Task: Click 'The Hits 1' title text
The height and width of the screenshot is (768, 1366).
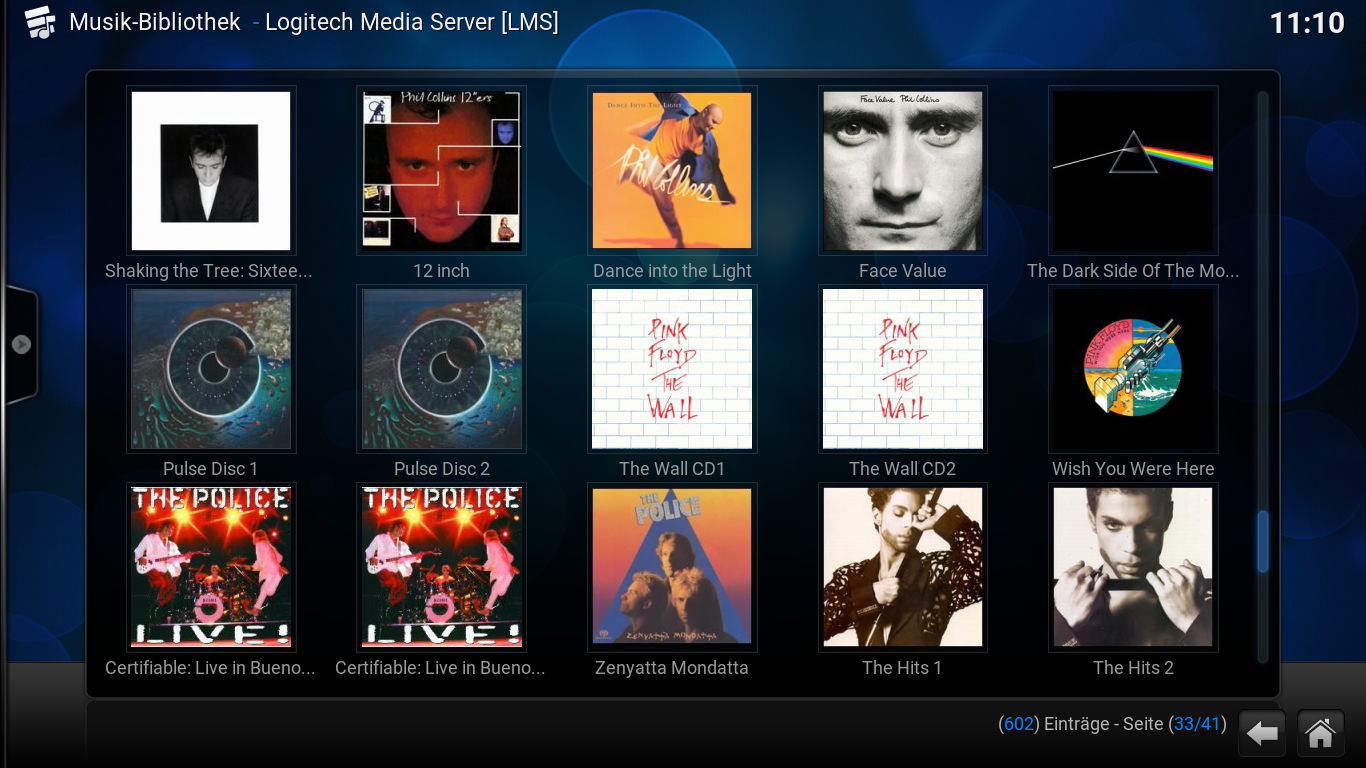Action: pyautogui.click(x=902, y=668)
